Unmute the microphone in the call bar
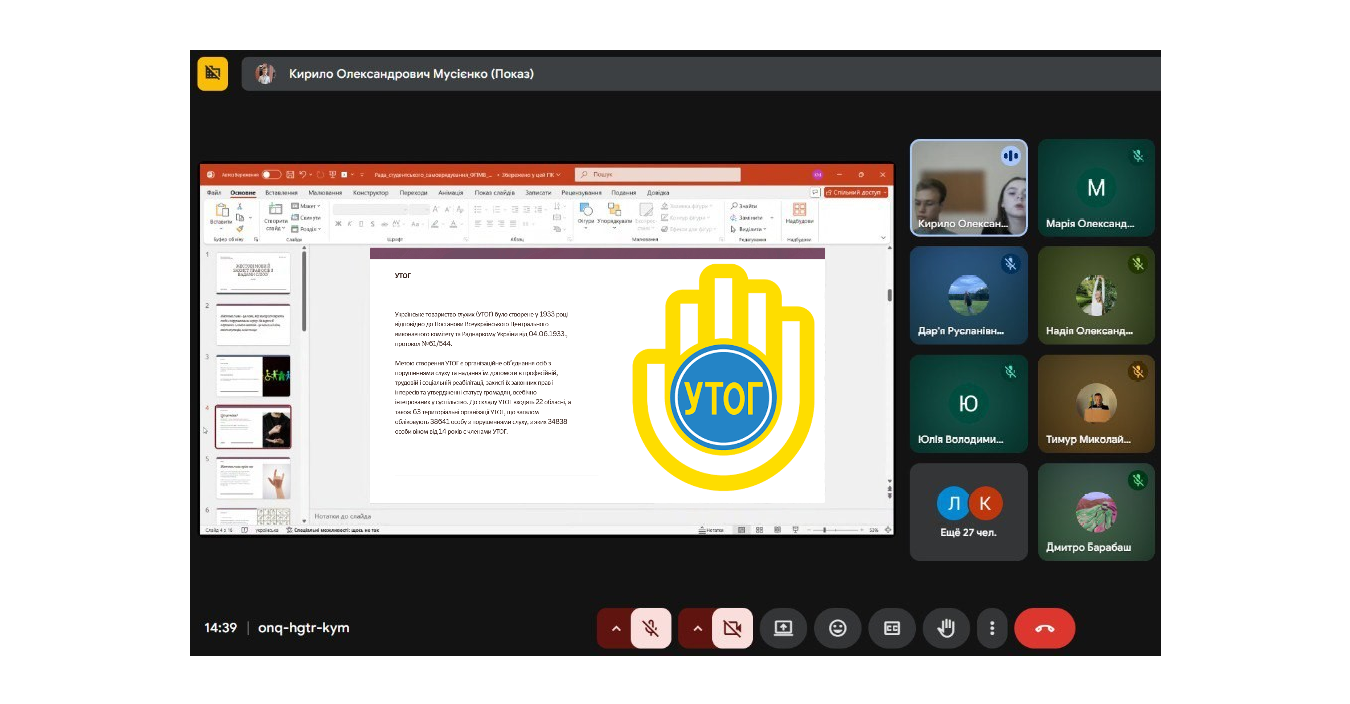The width and height of the screenshot is (1350, 704). [651, 628]
